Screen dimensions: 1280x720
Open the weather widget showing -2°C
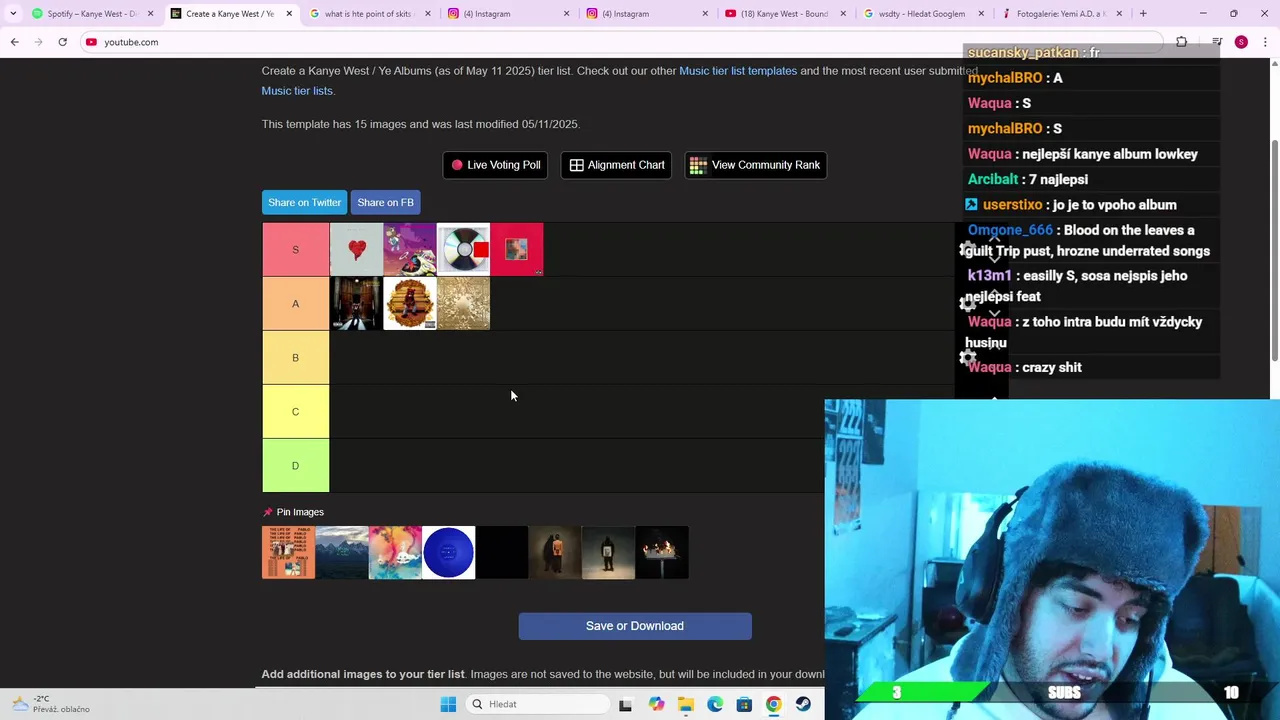(50, 704)
